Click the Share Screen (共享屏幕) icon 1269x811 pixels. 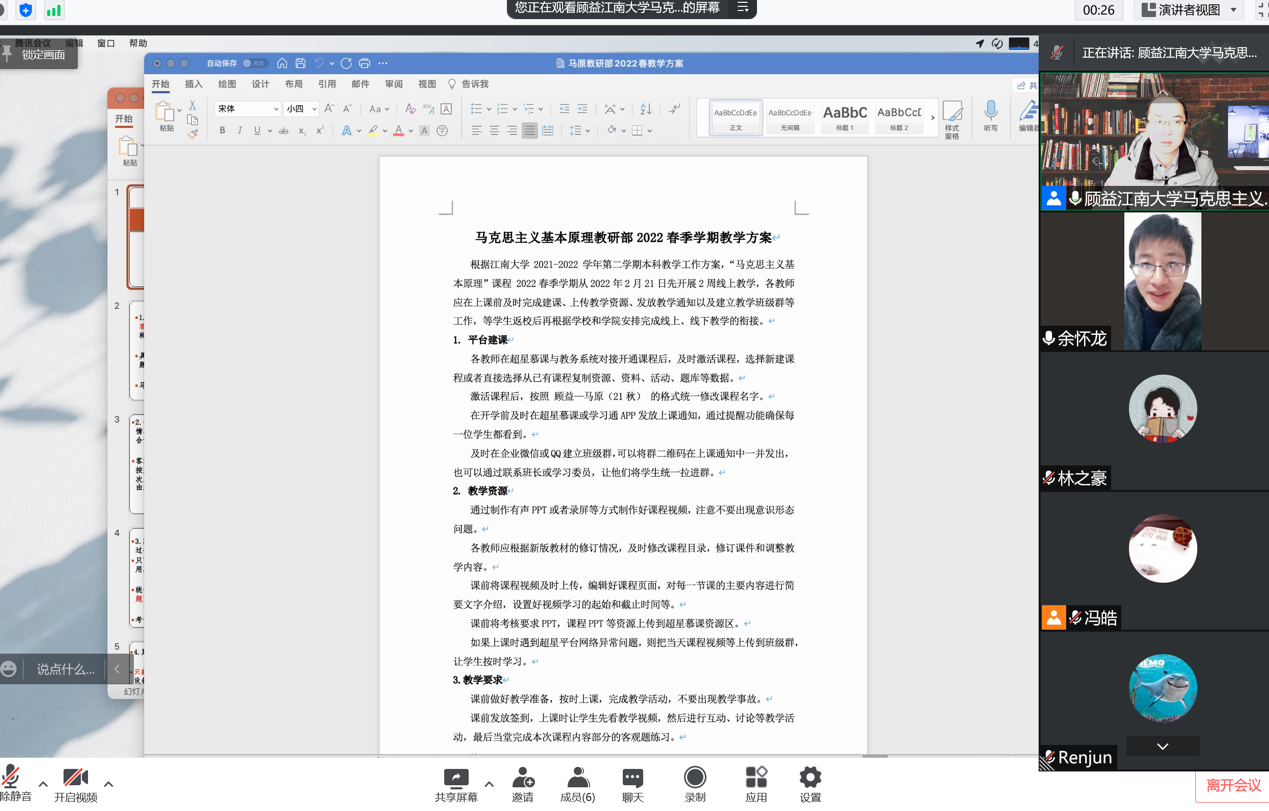(456, 778)
